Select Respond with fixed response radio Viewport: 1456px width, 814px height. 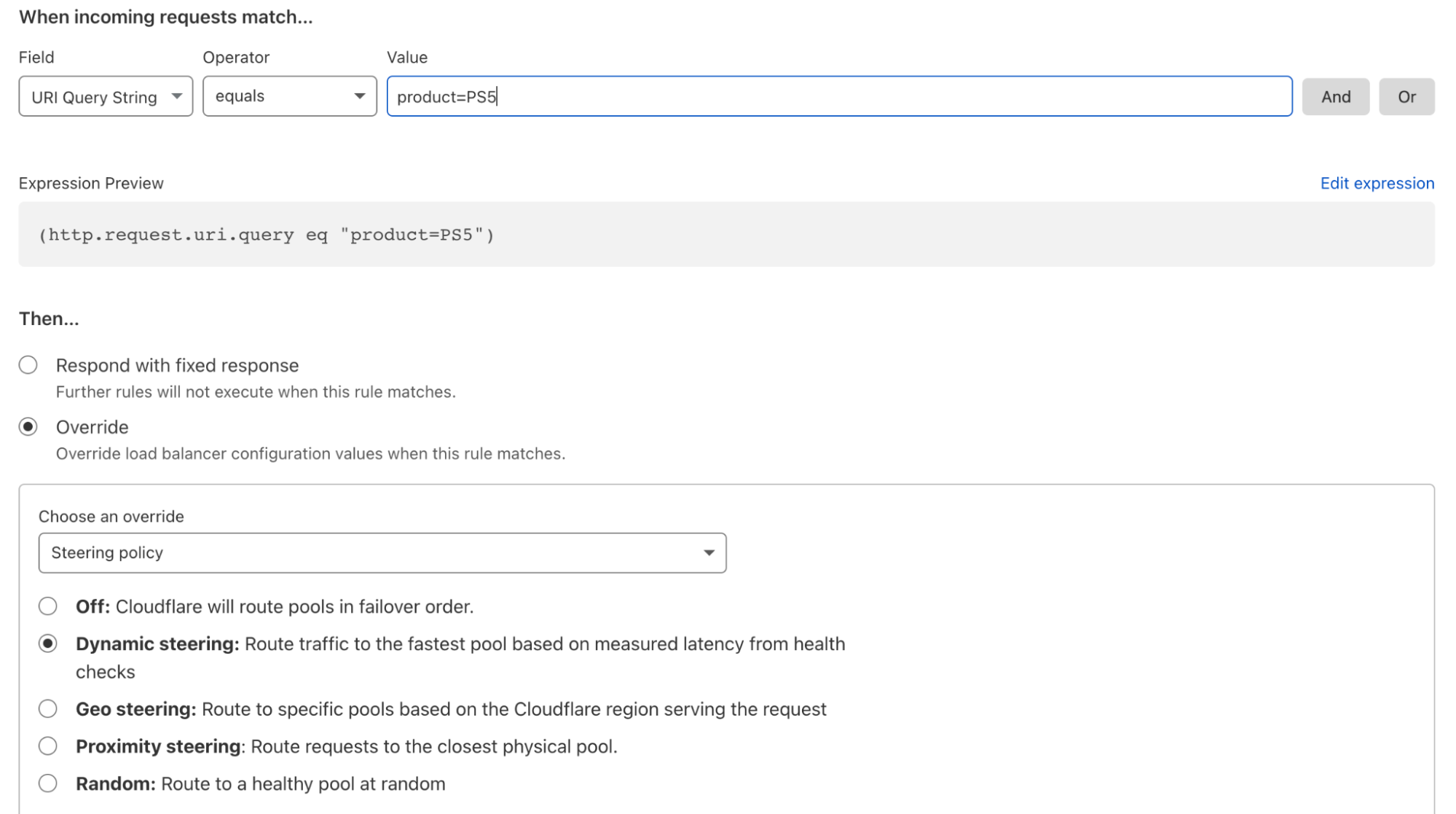point(28,365)
